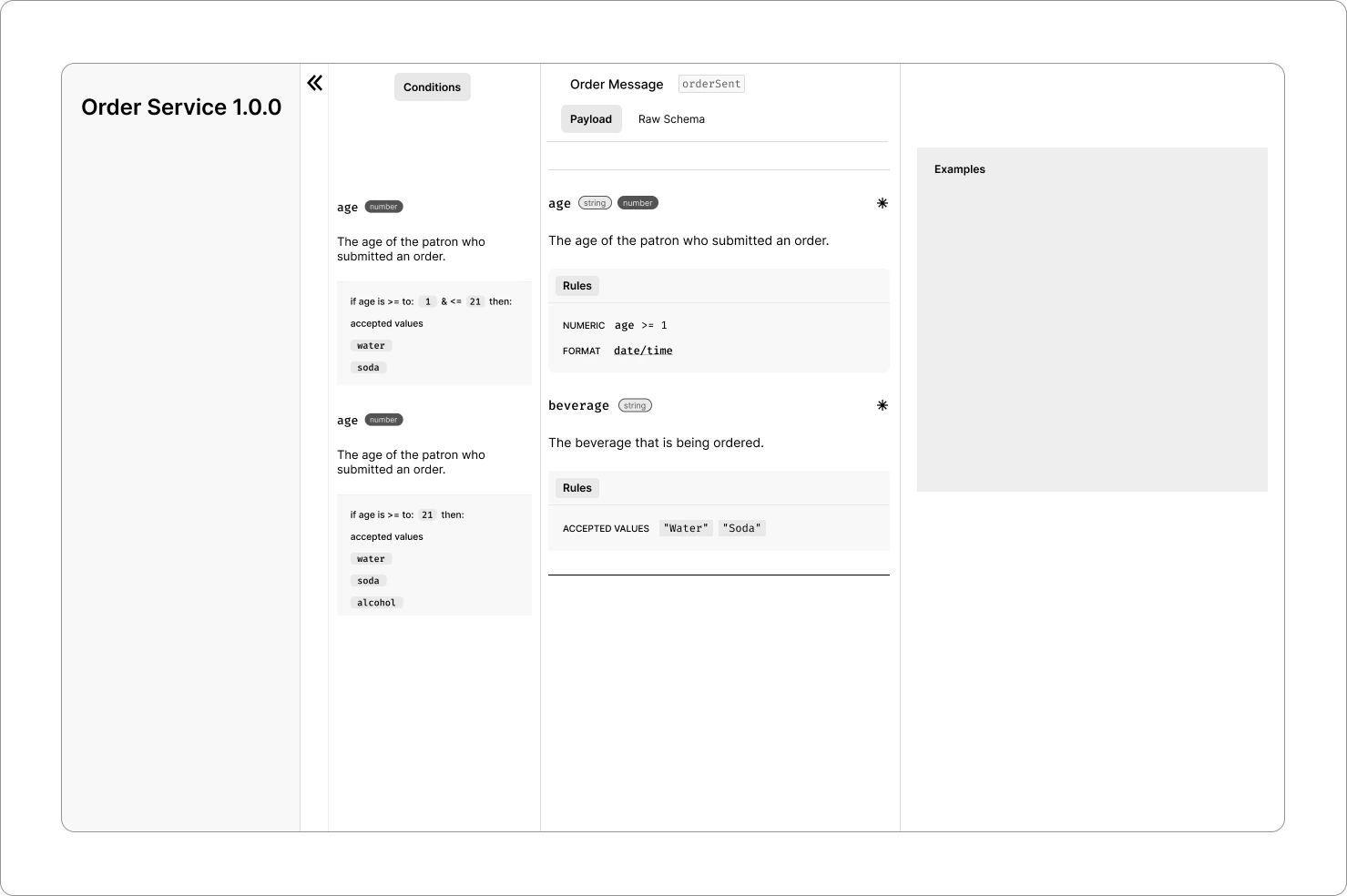This screenshot has height=896, width=1347.
Task: Switch to the Payload tab
Action: pos(591,119)
